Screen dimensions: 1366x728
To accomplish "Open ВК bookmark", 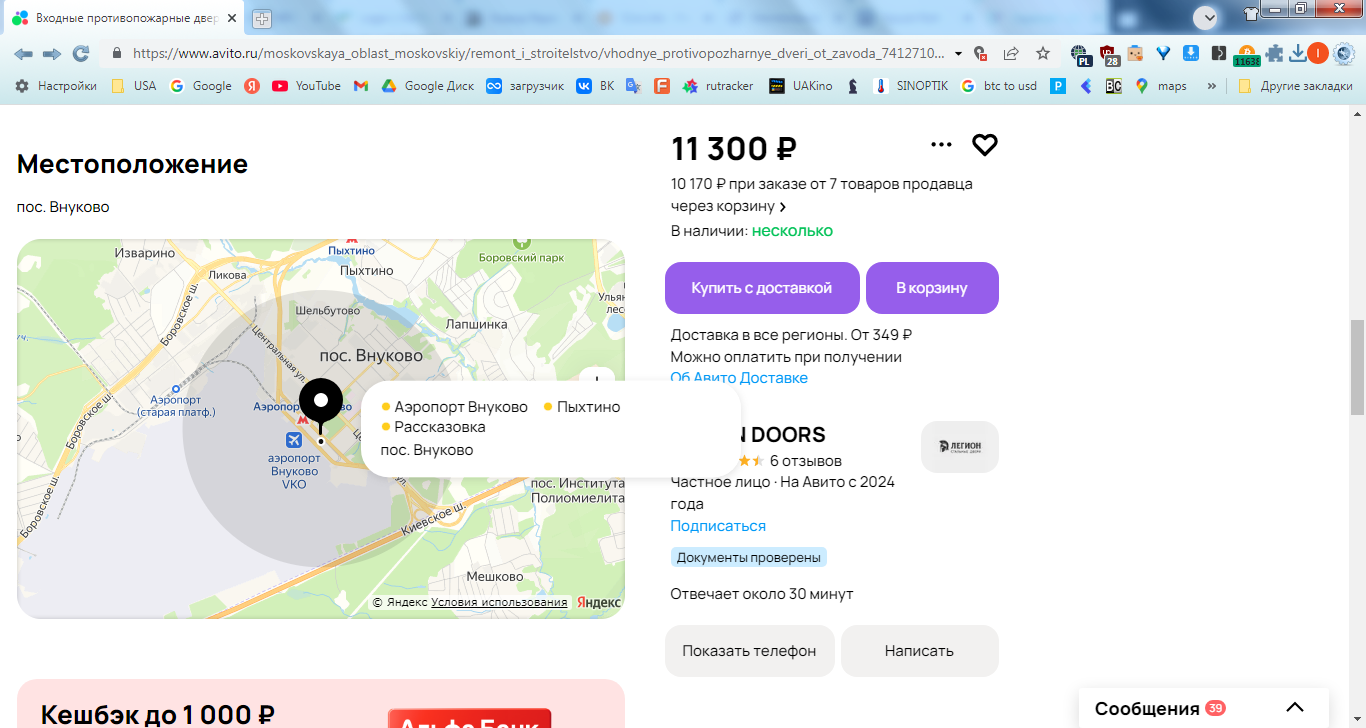I will click(x=595, y=86).
